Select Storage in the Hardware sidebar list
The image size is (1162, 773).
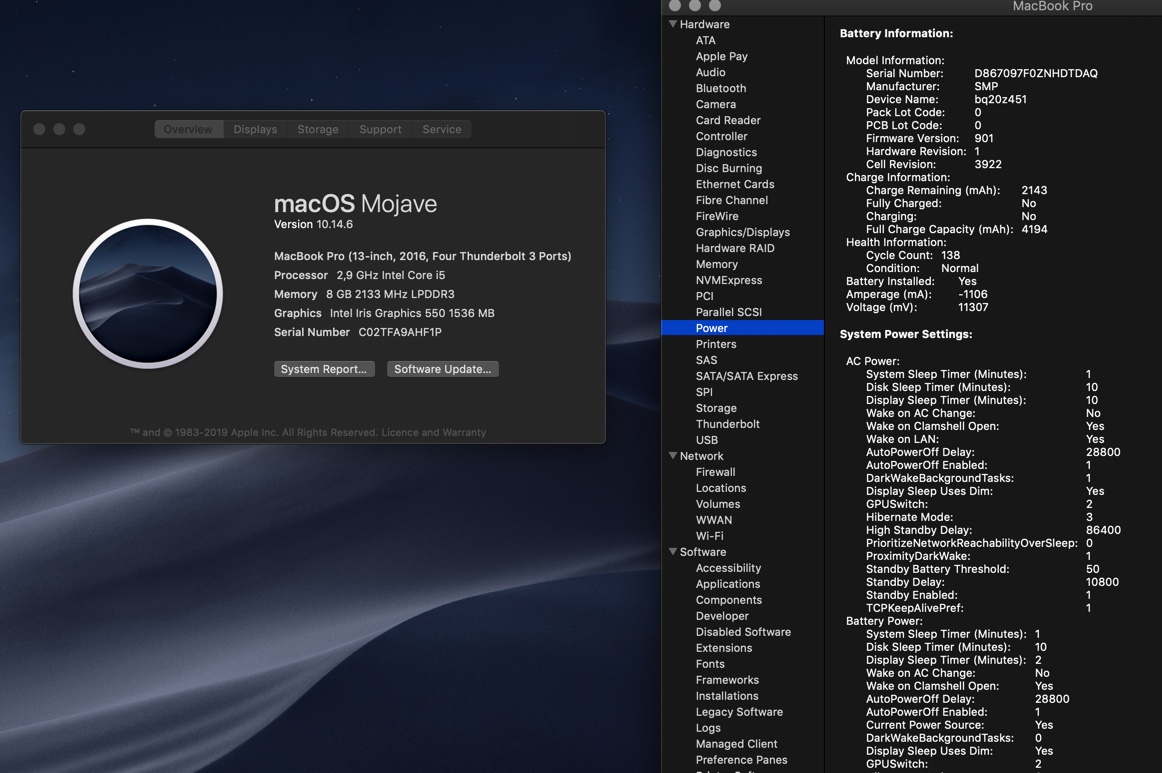(716, 408)
